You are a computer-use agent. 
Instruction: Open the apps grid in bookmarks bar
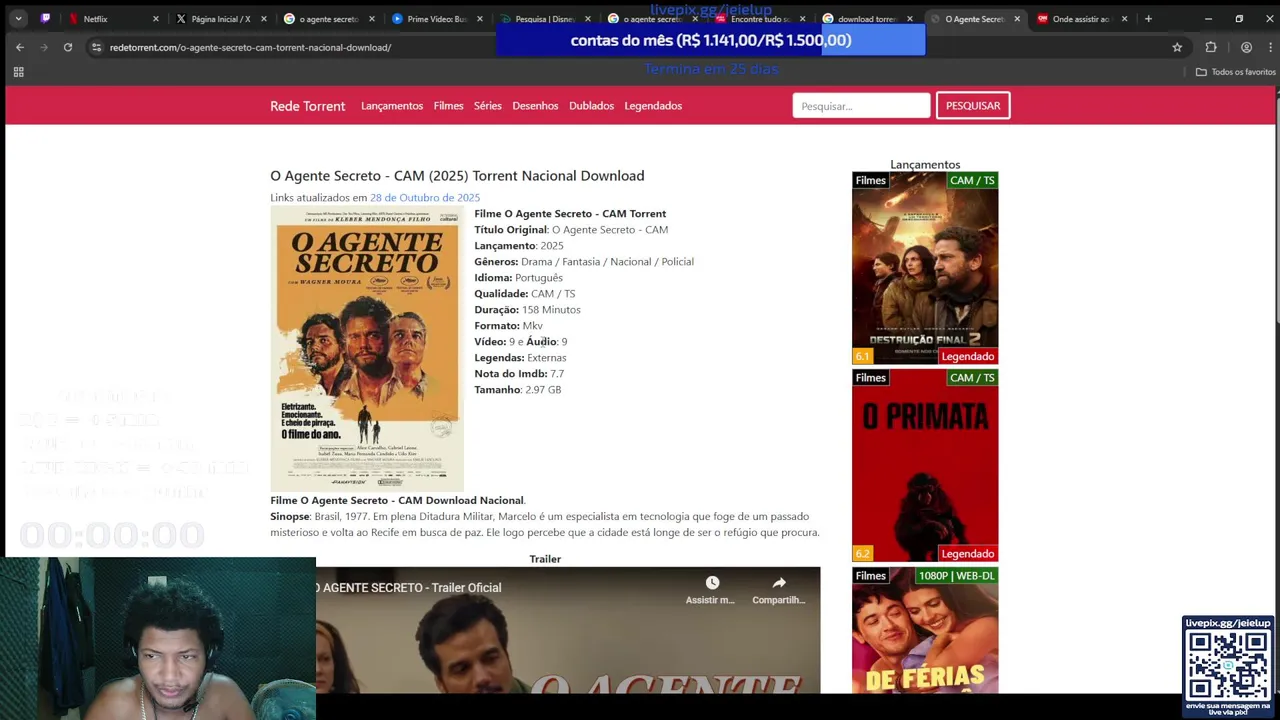[18, 72]
